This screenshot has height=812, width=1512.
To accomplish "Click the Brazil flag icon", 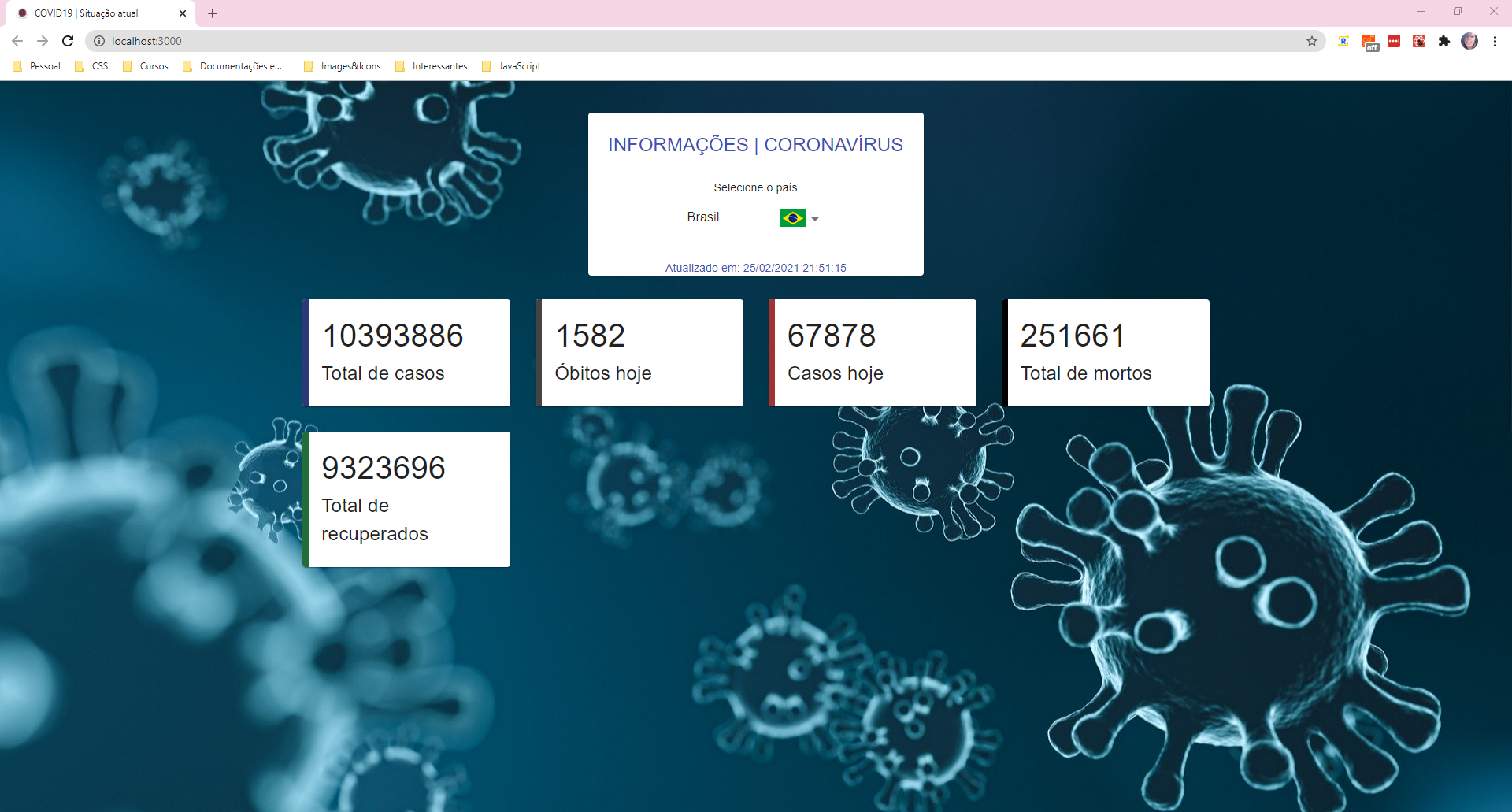I will 792,218.
